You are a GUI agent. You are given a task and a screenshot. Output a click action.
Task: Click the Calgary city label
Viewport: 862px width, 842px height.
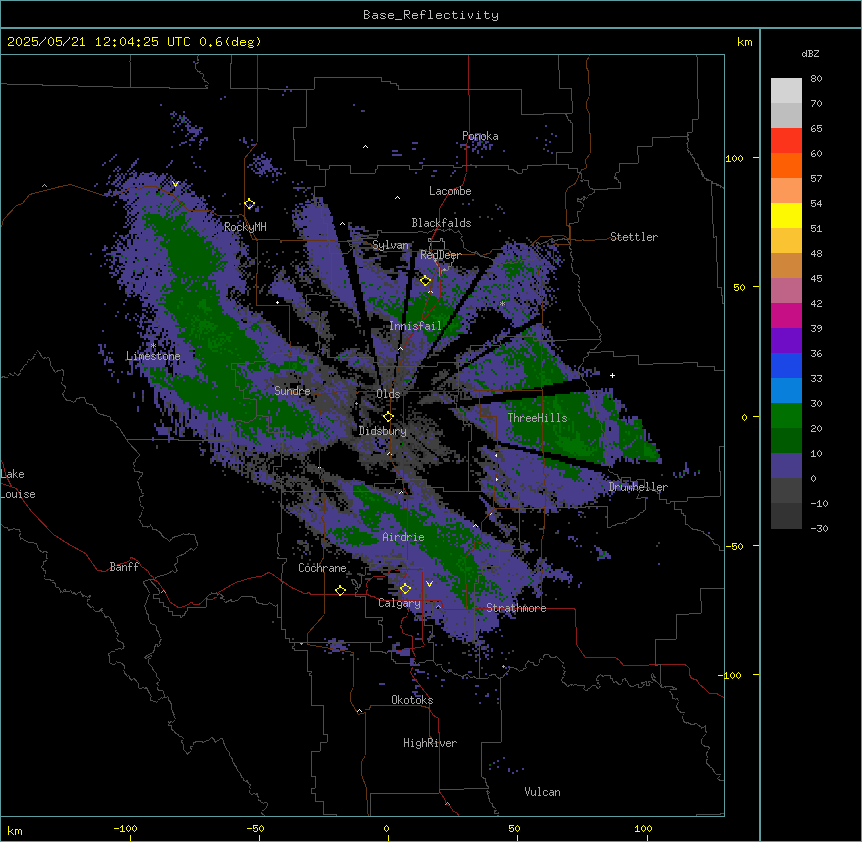click(x=399, y=603)
